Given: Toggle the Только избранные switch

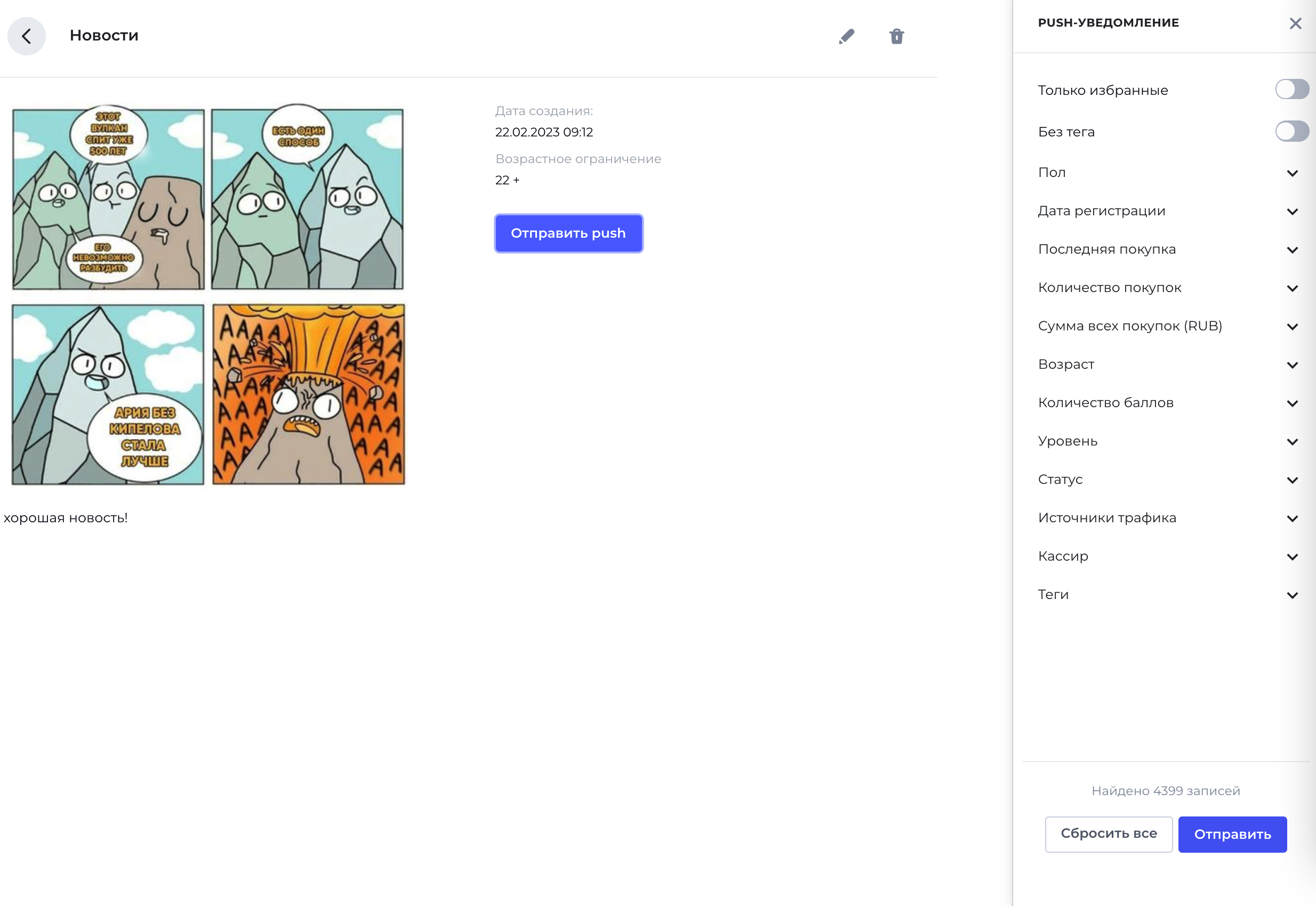Looking at the screenshot, I should coord(1291,89).
